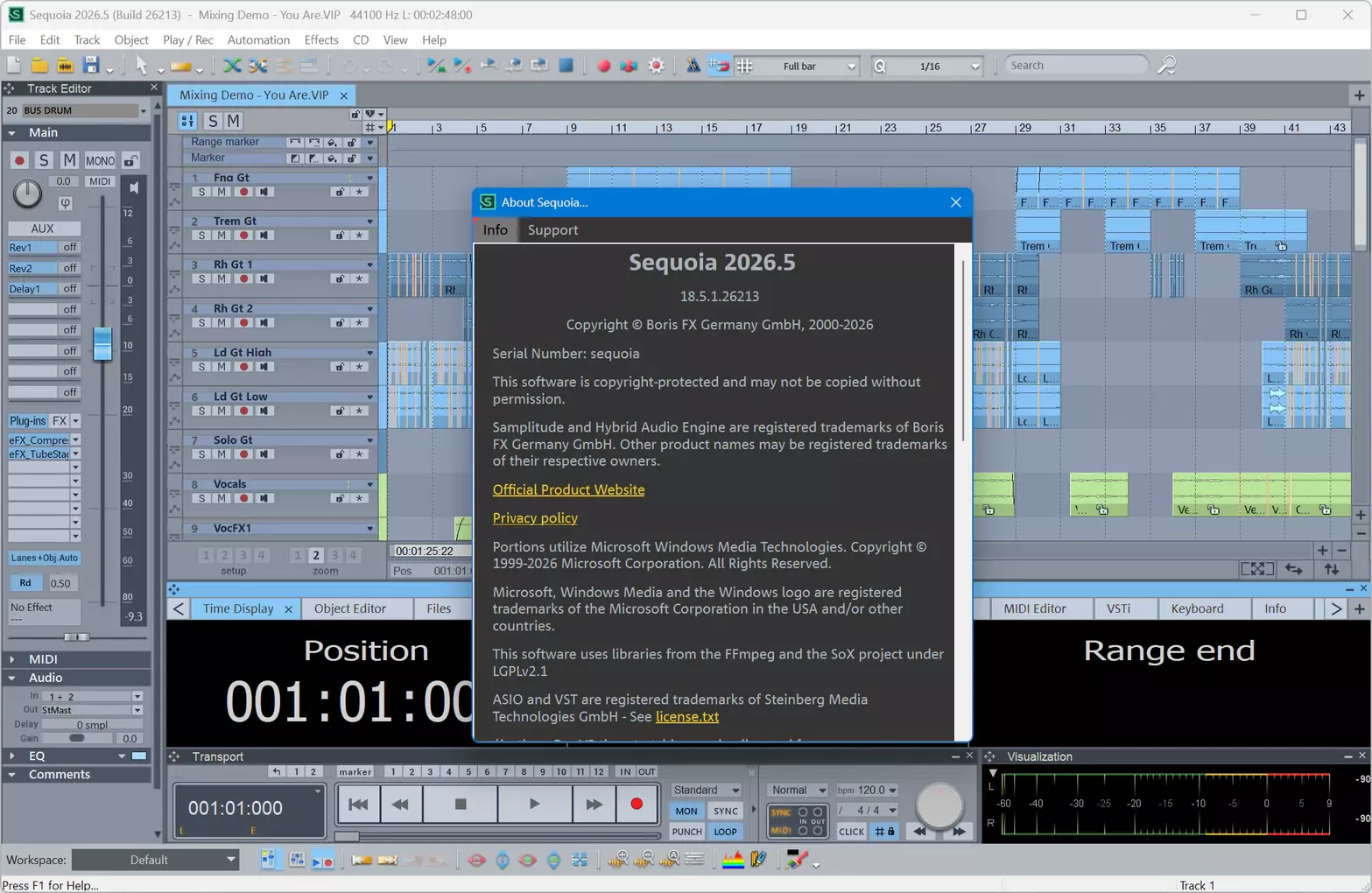Start playback in the Transport panel
Viewport: 1372px width, 893px height.
534,805
